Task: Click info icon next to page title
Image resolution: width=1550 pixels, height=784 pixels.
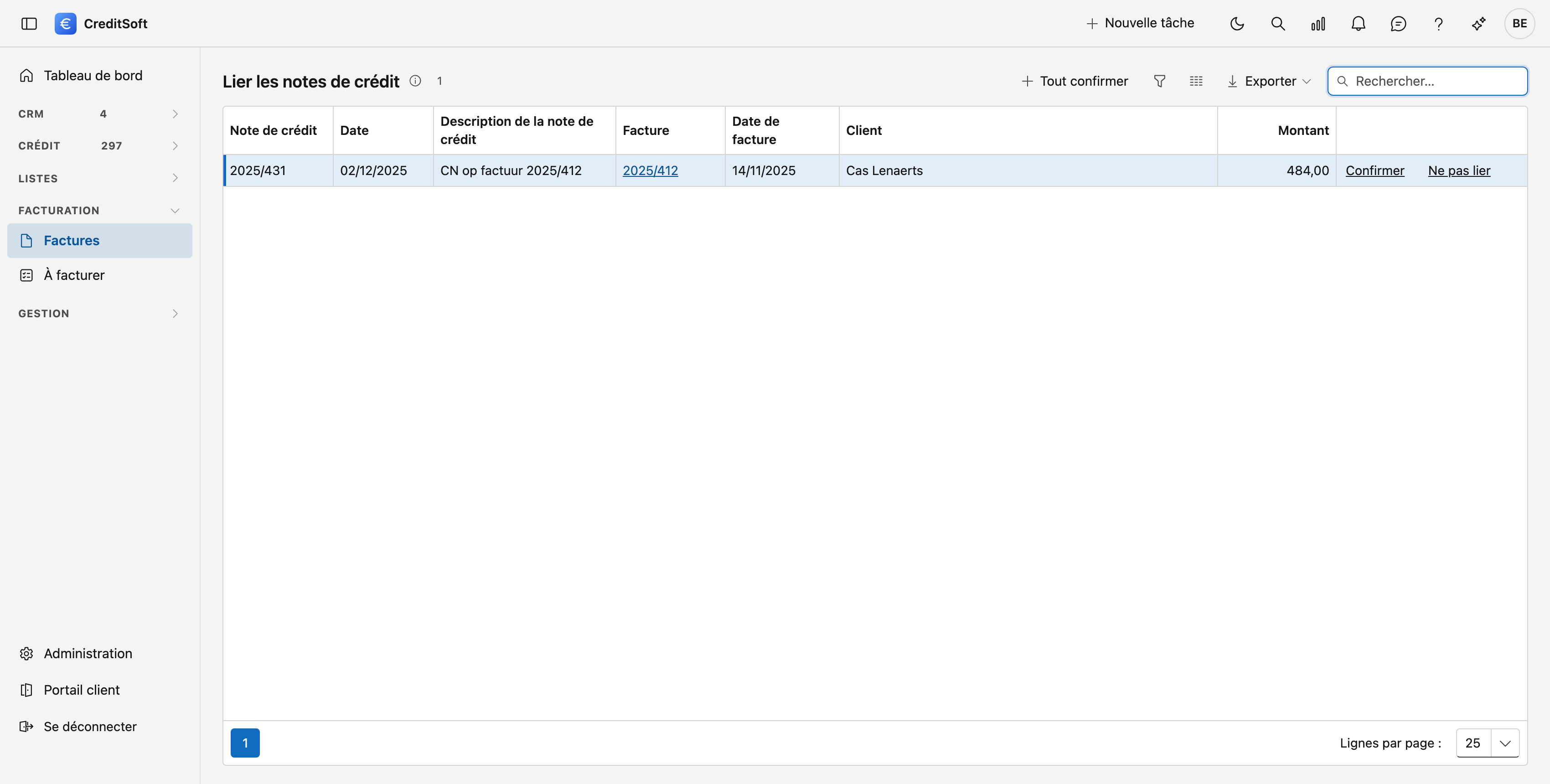Action: (x=415, y=81)
